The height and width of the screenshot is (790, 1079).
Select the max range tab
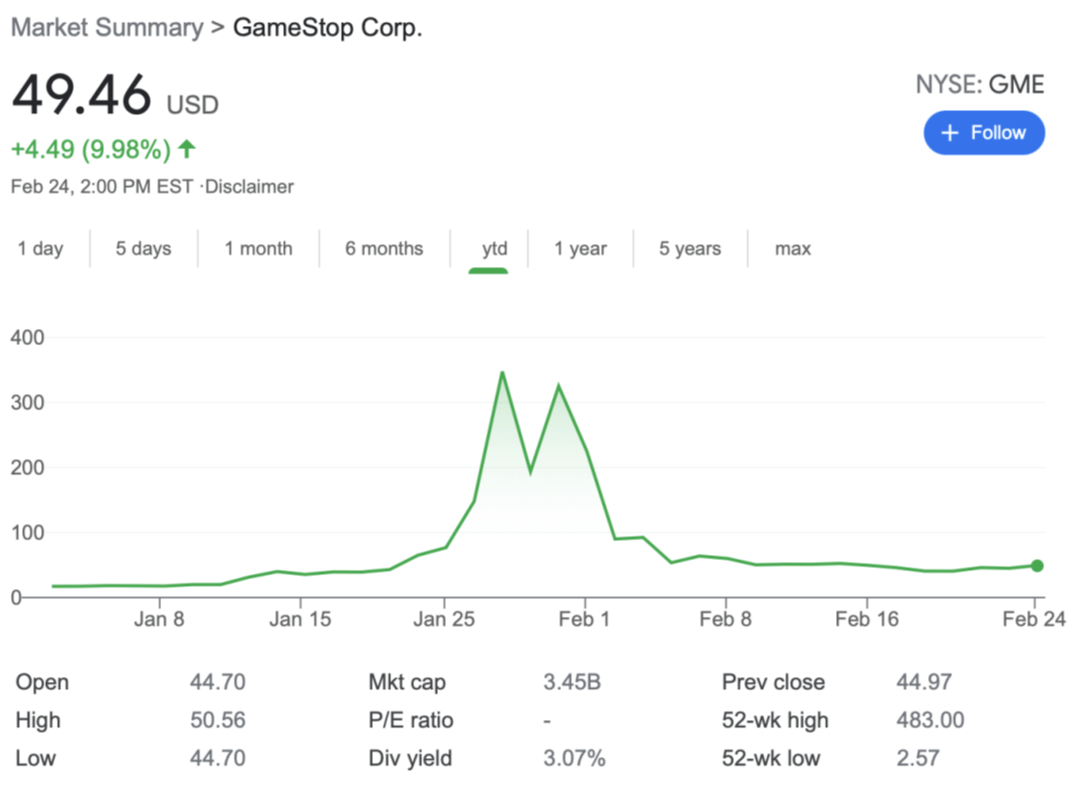coord(793,248)
